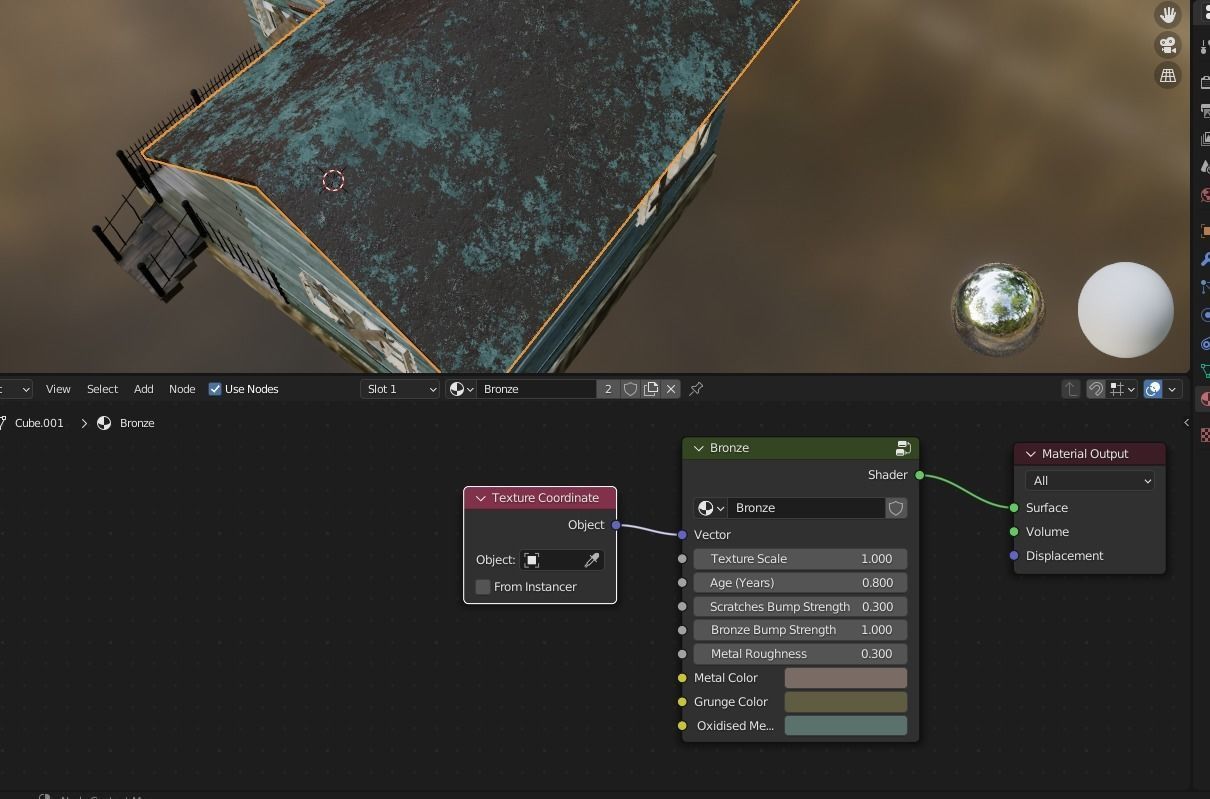The image size is (1210, 799).
Task: Open the Add menu
Action: coord(144,389)
